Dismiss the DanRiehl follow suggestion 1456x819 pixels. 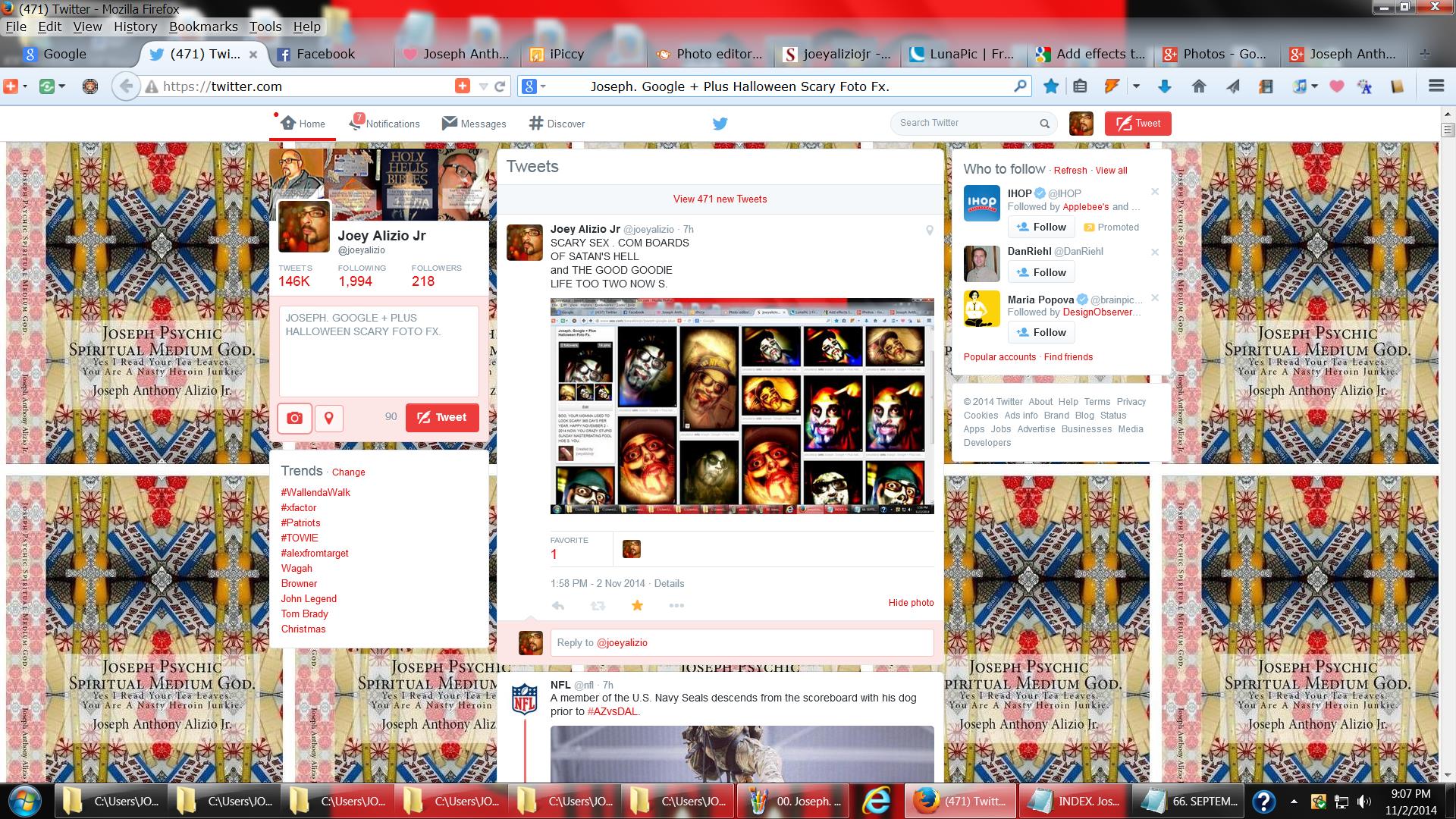coord(1155,252)
